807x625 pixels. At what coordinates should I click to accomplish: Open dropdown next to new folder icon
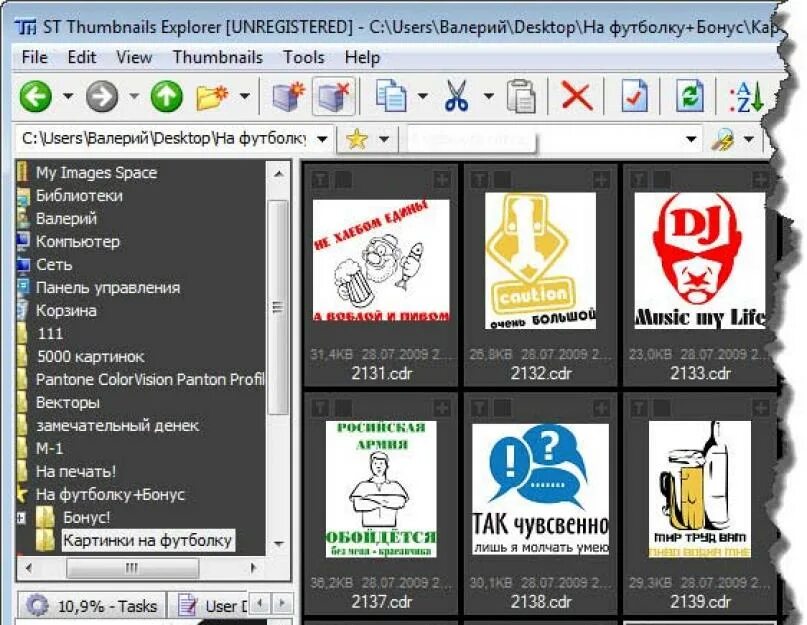[x=245, y=96]
